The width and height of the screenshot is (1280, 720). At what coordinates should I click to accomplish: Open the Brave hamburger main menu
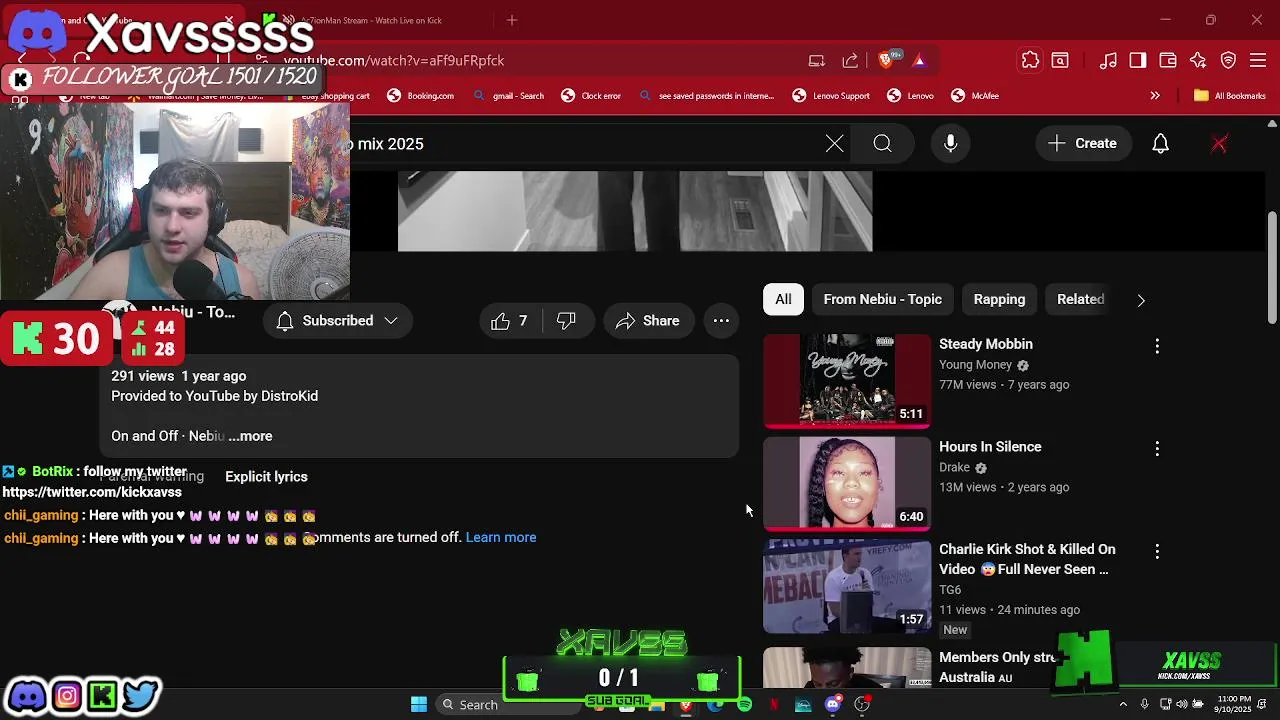pos(1259,60)
